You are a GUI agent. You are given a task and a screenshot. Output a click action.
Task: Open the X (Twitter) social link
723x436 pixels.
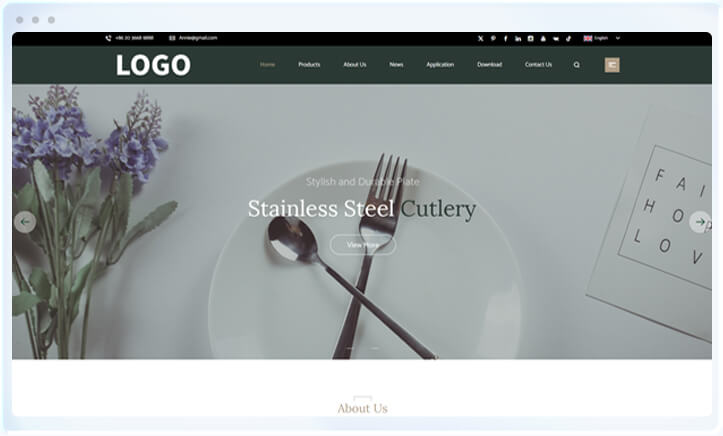(480, 39)
